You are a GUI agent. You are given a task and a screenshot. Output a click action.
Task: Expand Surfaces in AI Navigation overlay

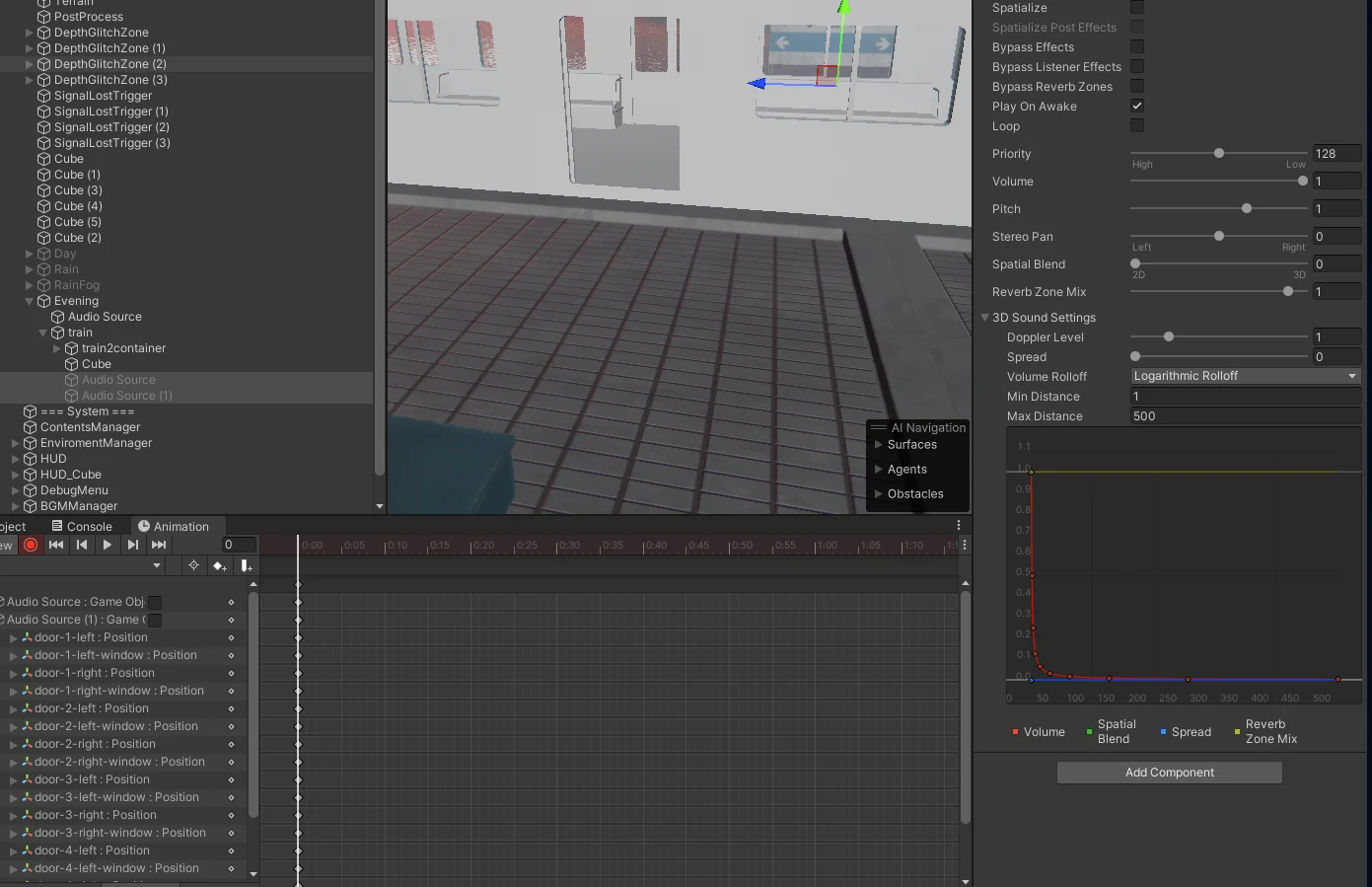[x=879, y=445]
